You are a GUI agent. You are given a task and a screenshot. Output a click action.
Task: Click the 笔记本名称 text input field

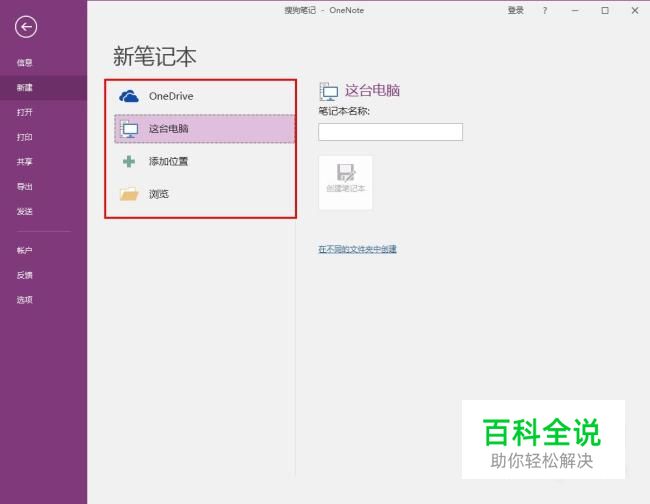coord(390,132)
